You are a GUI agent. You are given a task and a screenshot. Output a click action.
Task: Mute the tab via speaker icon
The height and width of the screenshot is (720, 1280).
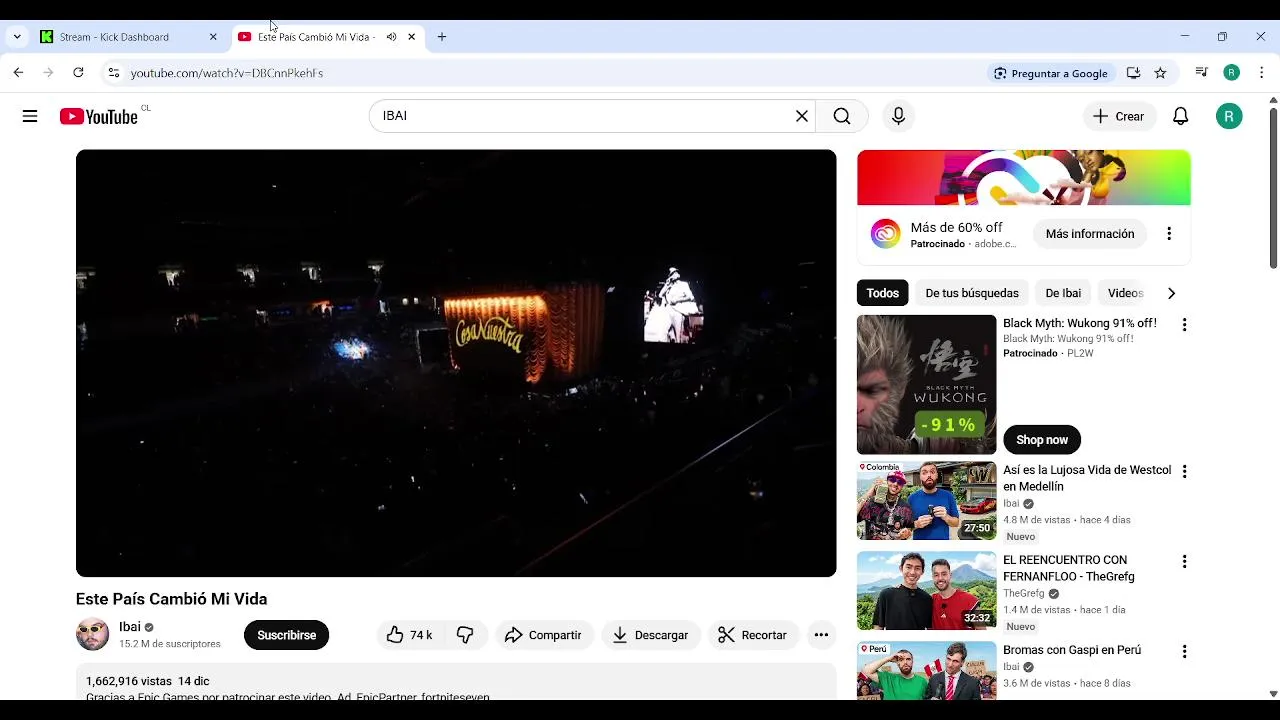pyautogui.click(x=391, y=37)
